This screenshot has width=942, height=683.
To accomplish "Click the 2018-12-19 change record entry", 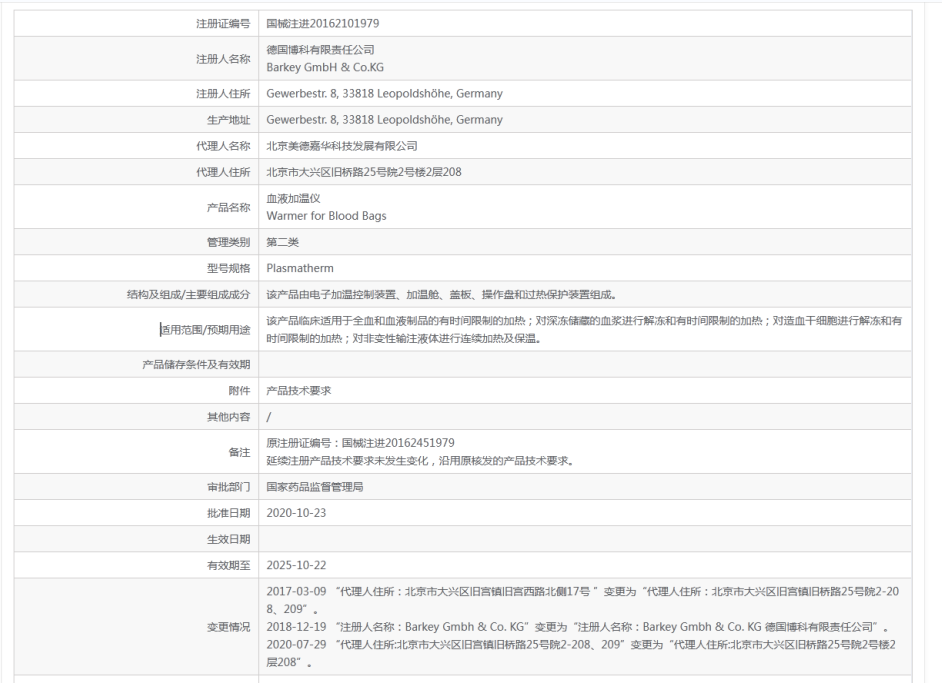I will pyautogui.click(x=578, y=627).
